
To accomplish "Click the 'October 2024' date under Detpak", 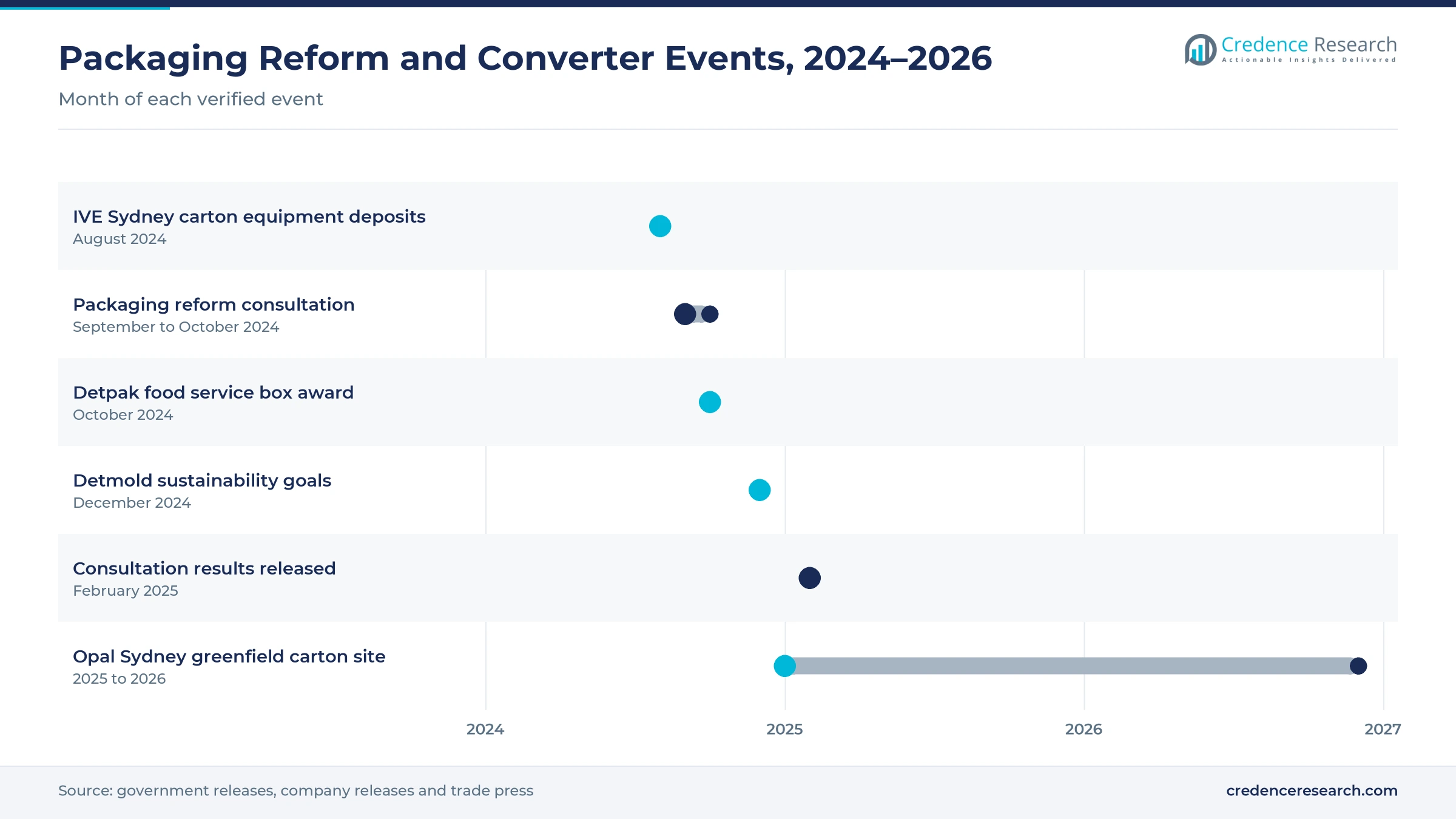I will pos(123,415).
